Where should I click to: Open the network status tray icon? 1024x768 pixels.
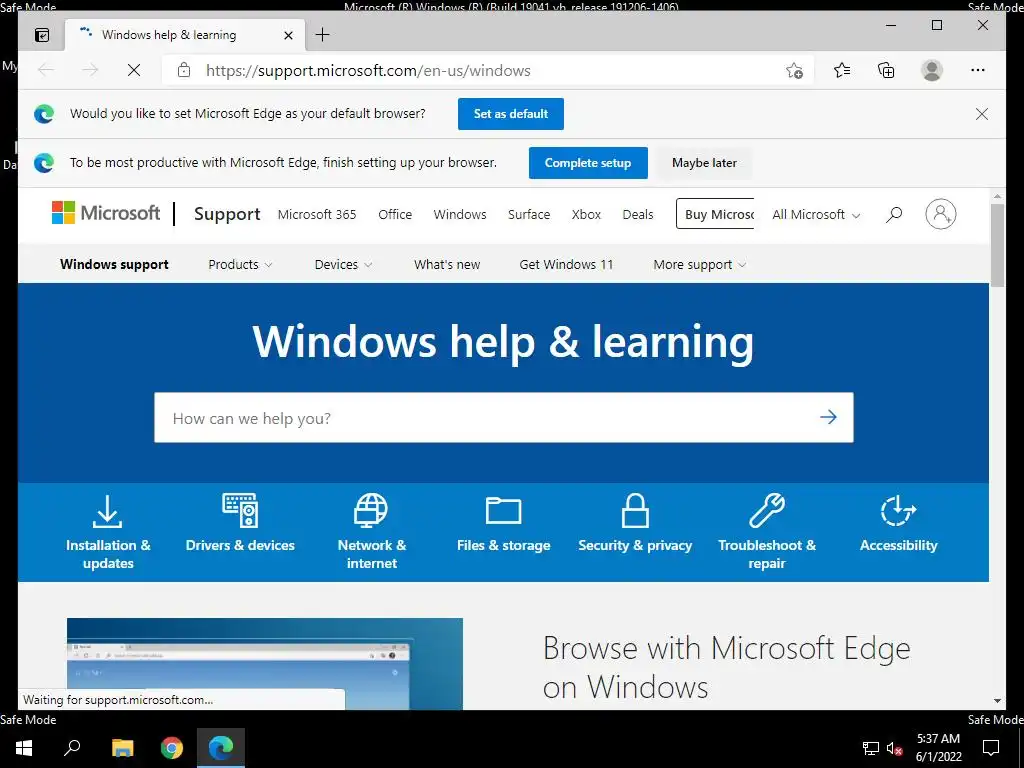(871, 748)
